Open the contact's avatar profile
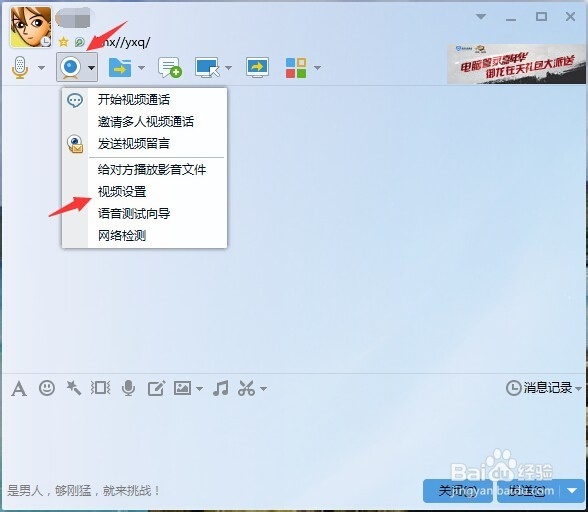The height and width of the screenshot is (512, 588). (x=31, y=27)
